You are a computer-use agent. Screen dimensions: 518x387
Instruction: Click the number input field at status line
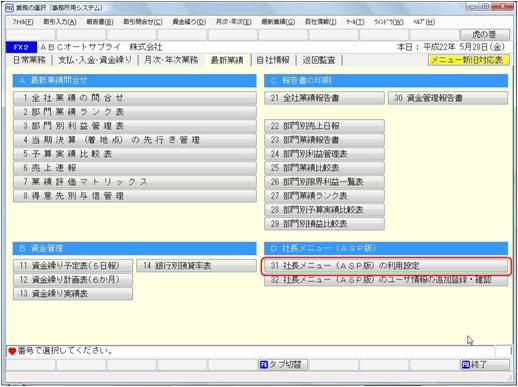[x=503, y=351]
